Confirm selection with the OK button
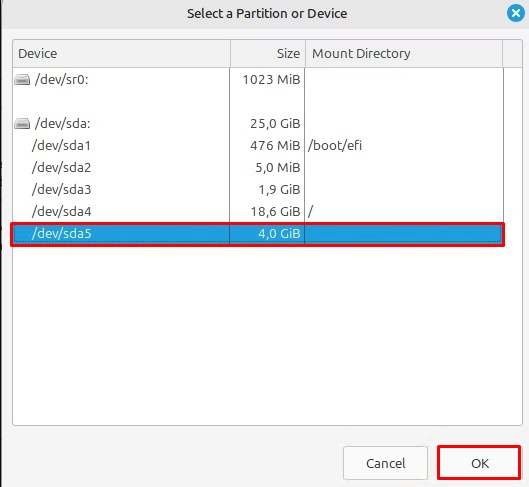The image size is (529, 487). point(479,463)
